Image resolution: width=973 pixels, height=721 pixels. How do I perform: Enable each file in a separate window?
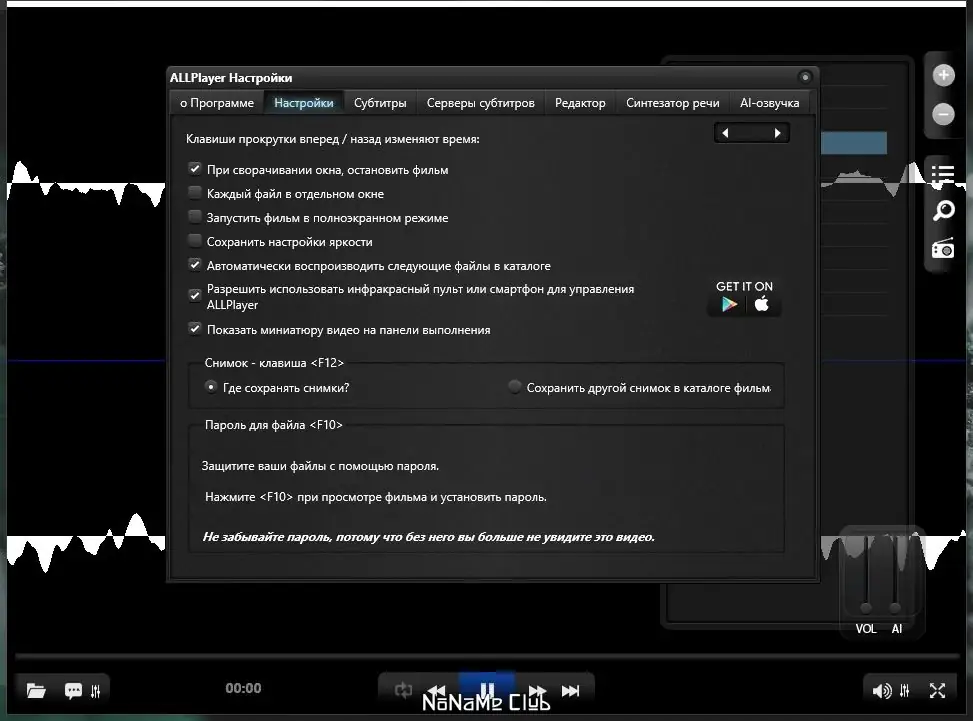(195, 193)
